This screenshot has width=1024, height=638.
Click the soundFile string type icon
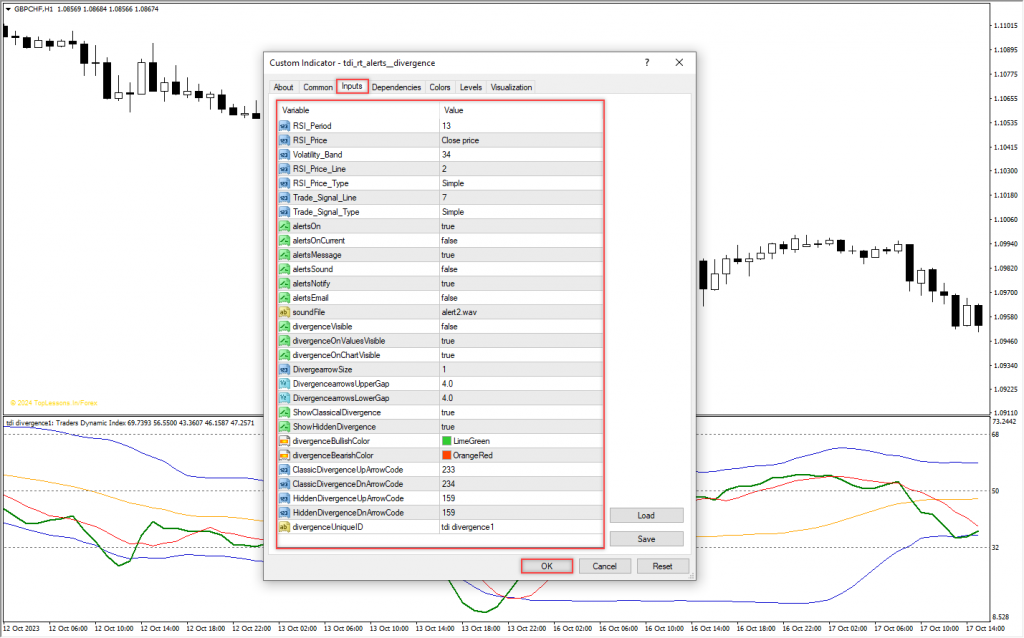pos(285,312)
